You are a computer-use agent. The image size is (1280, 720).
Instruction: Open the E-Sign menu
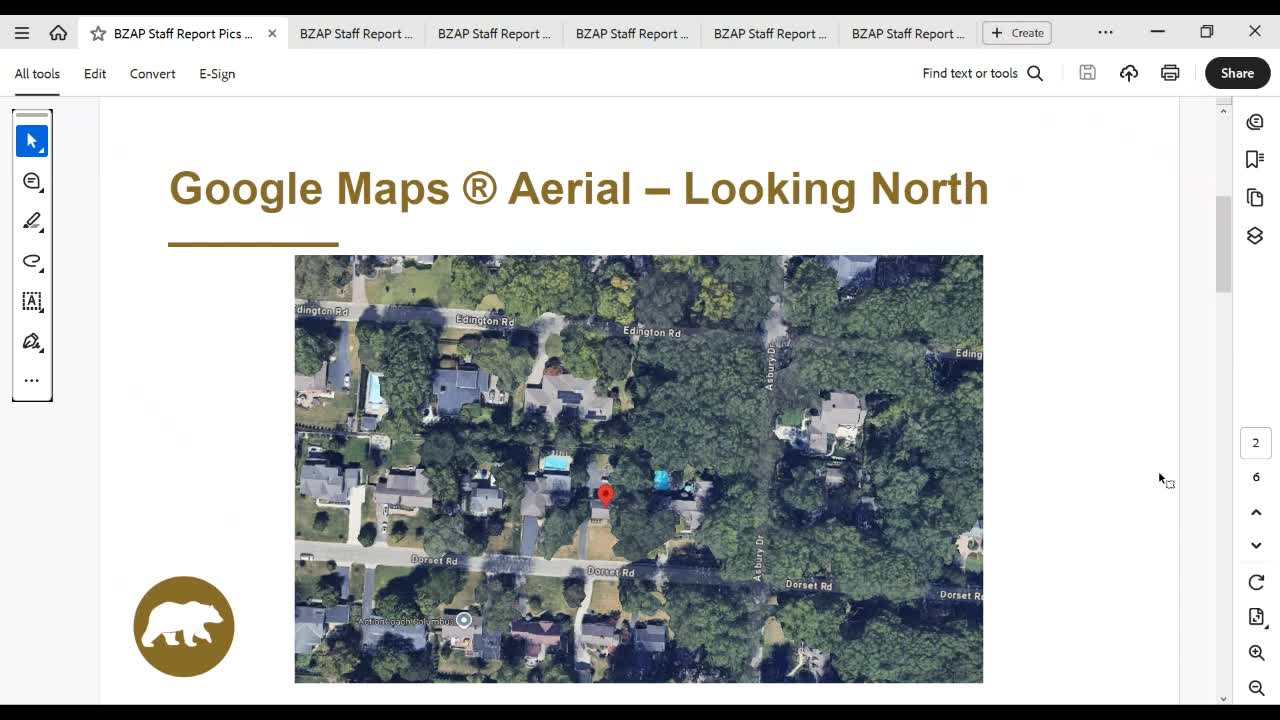tap(217, 74)
